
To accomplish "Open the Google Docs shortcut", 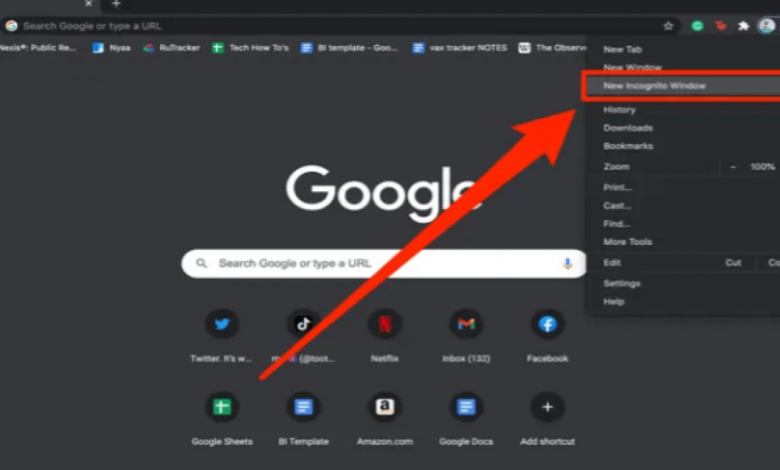I will [x=465, y=407].
